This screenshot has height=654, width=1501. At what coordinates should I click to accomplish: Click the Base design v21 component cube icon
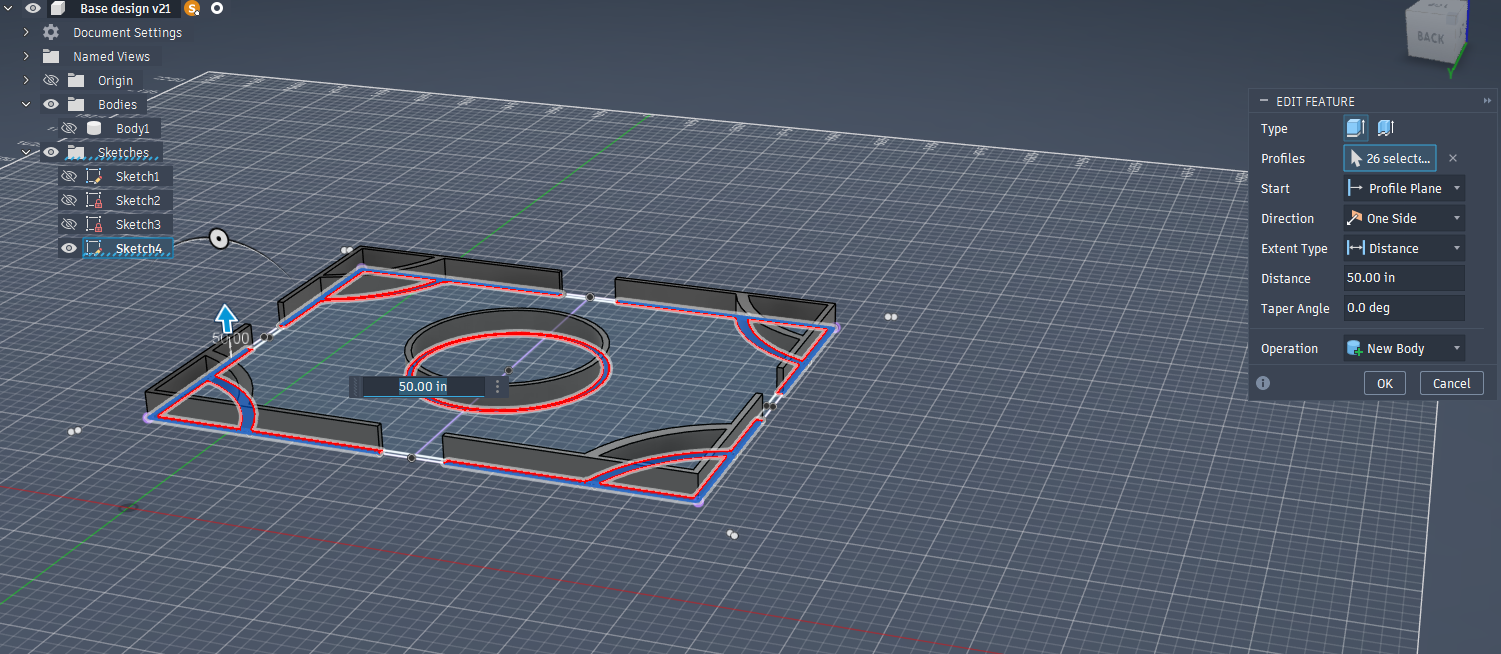58,8
